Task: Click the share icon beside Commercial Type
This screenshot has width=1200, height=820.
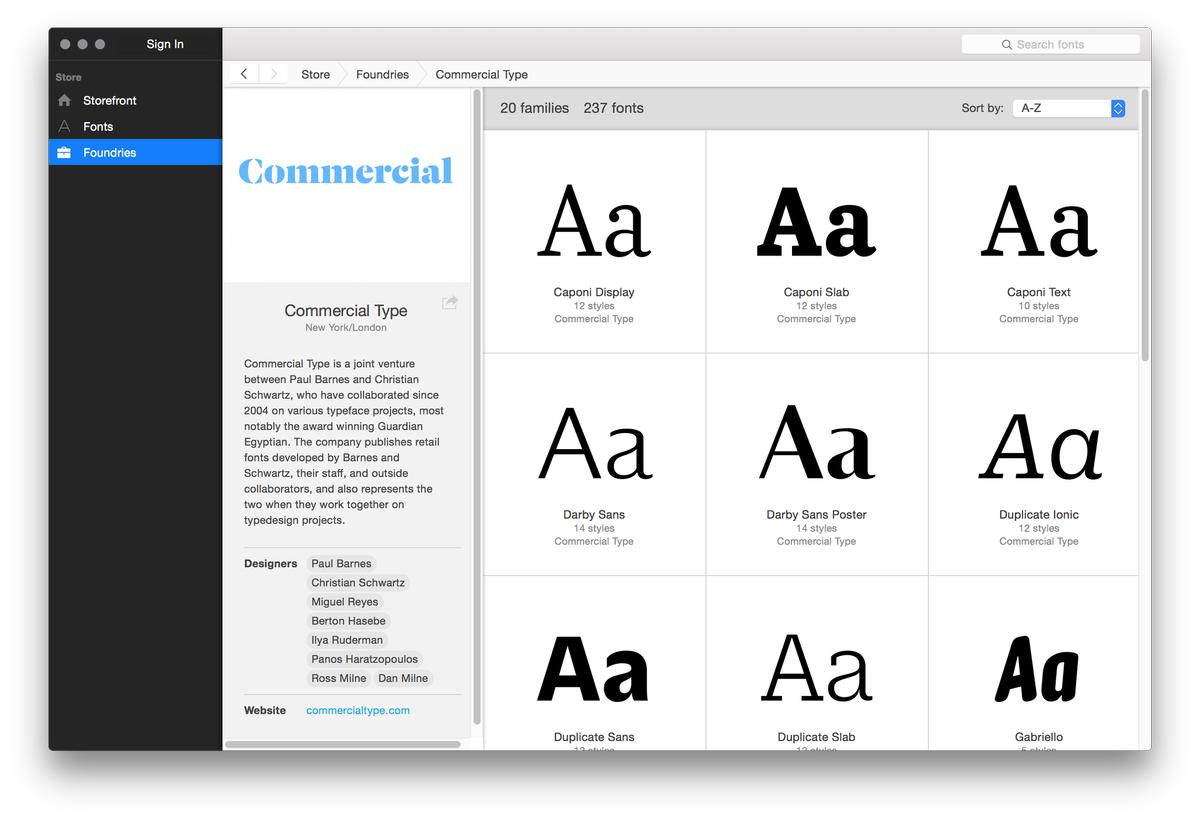Action: (x=450, y=302)
